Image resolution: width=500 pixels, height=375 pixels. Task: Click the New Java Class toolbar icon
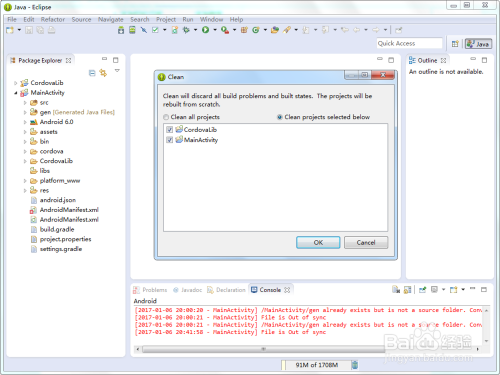(x=256, y=30)
